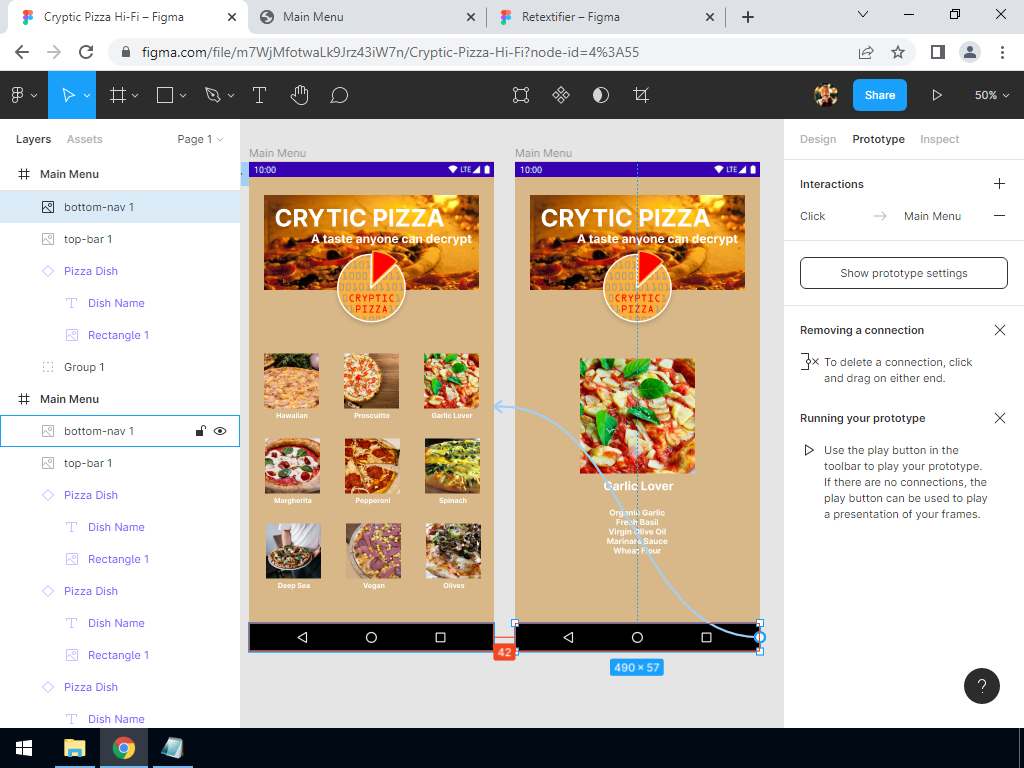Viewport: 1024px width, 768px height.
Task: Bookmark this page with star icon
Action: point(898,52)
